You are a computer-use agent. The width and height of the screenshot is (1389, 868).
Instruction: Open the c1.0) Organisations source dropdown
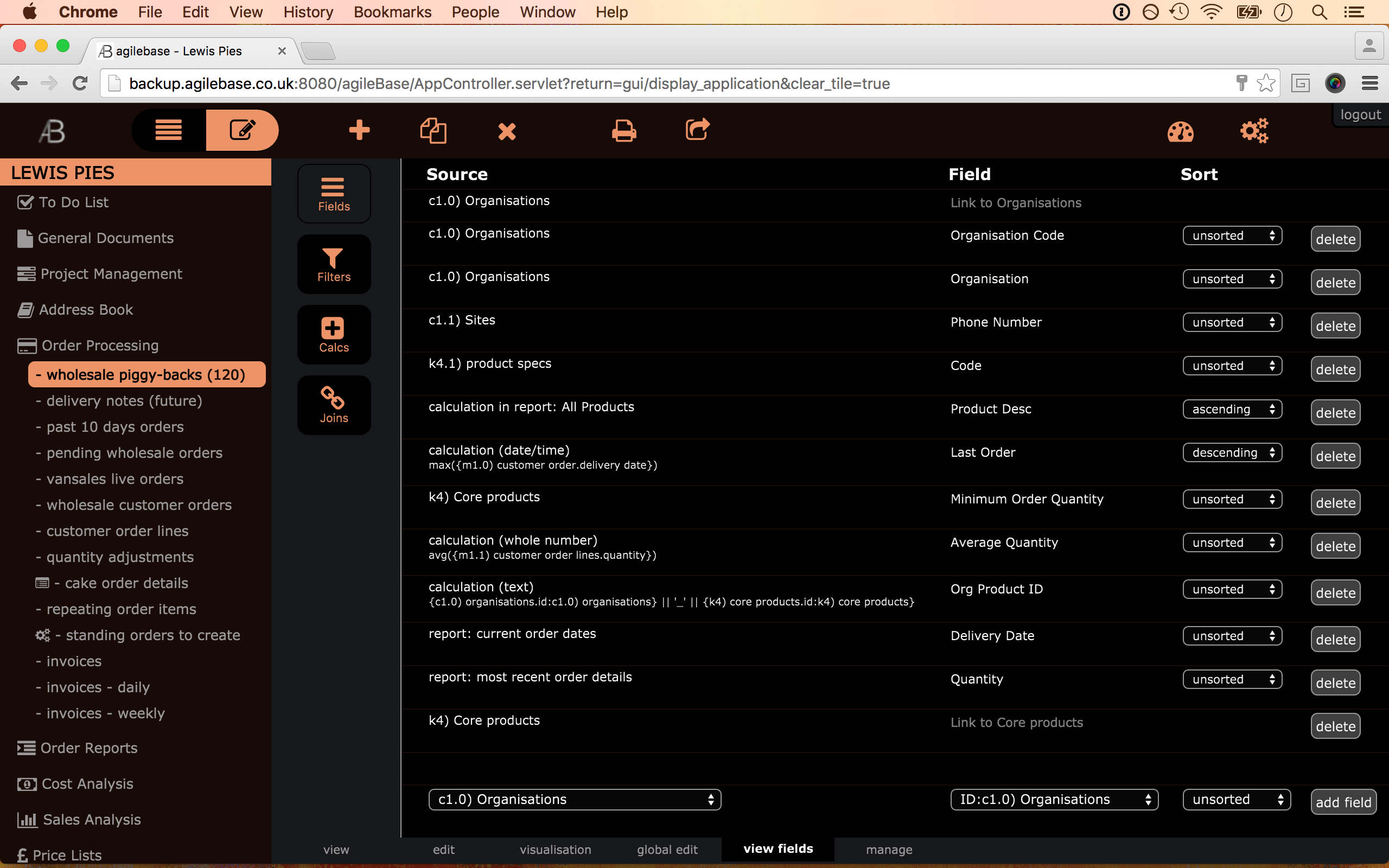(x=575, y=800)
